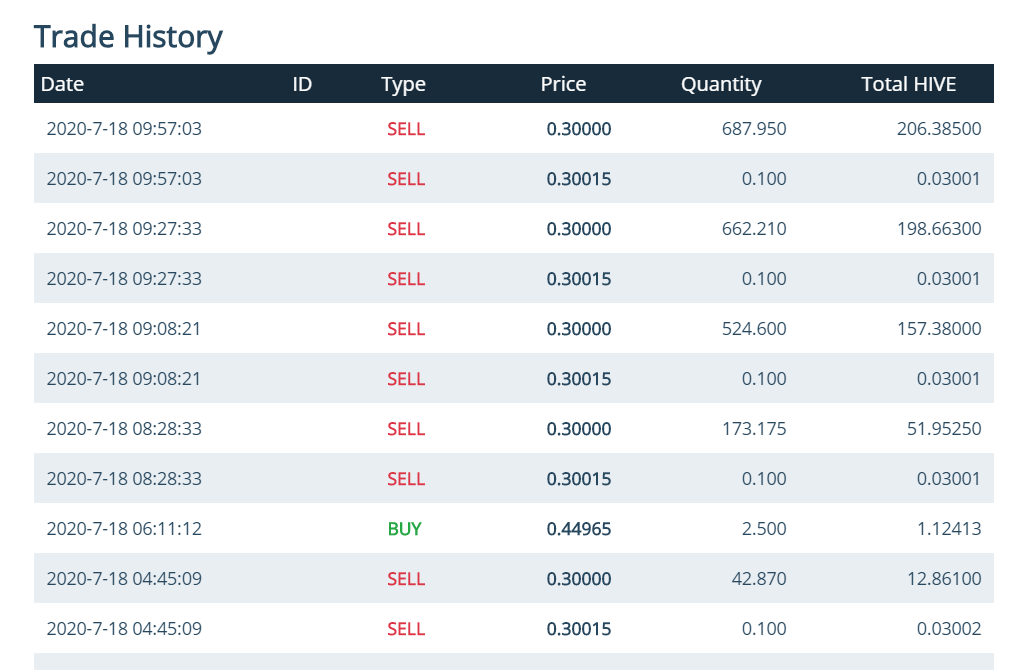Click the 173.175 quantity value
Viewport: 1024px width, 670px height.
point(754,428)
